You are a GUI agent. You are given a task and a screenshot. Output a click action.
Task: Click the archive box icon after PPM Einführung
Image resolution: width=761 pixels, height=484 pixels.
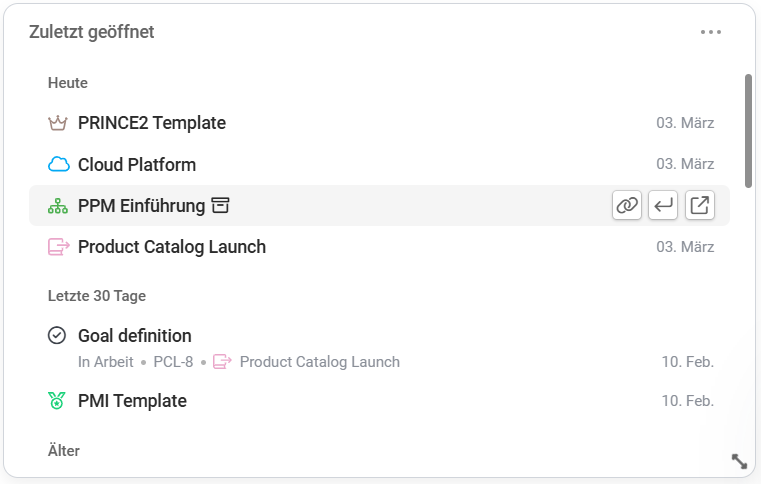click(x=220, y=206)
